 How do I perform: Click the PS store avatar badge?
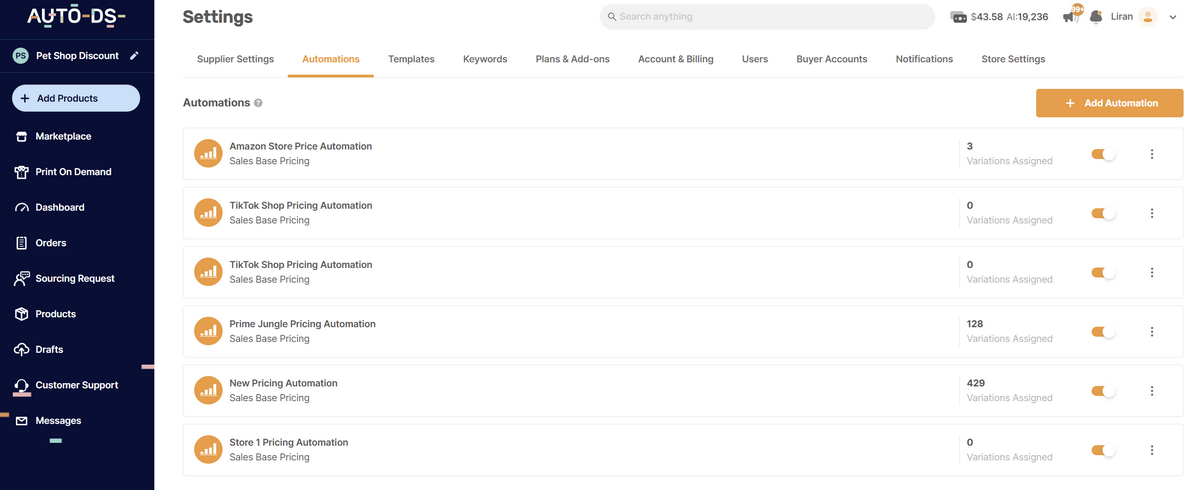[x=20, y=56]
